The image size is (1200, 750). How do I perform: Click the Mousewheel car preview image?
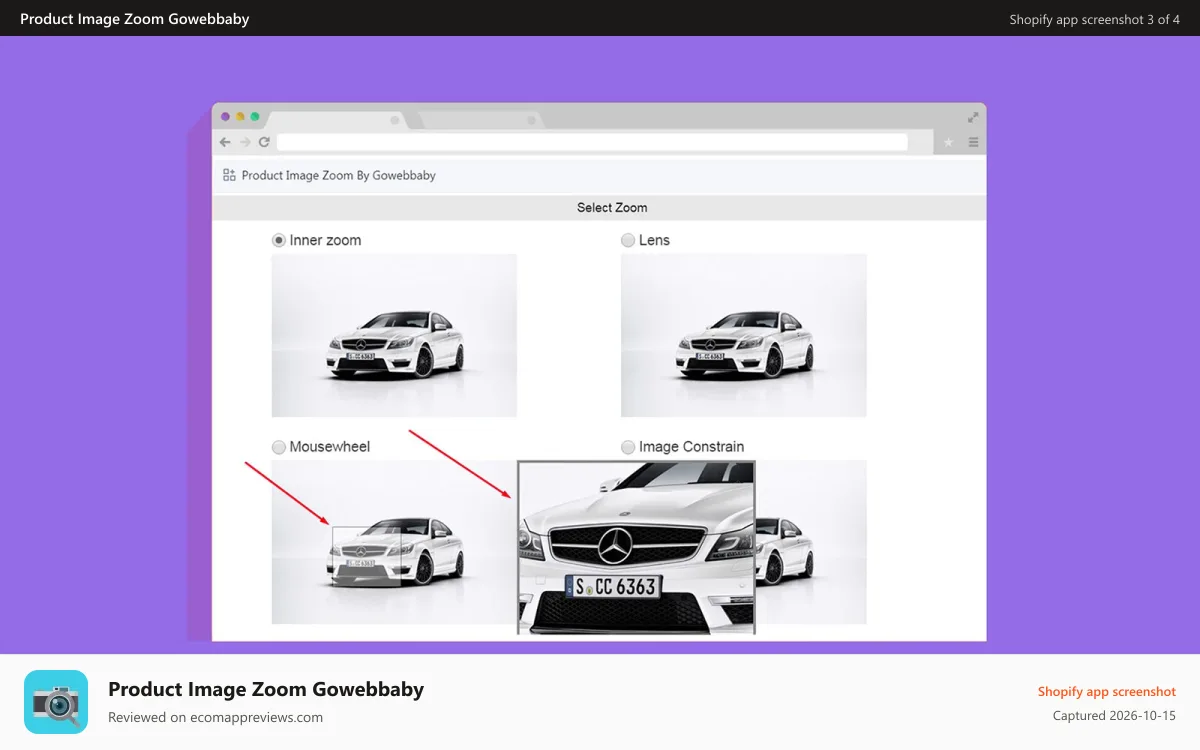[394, 542]
